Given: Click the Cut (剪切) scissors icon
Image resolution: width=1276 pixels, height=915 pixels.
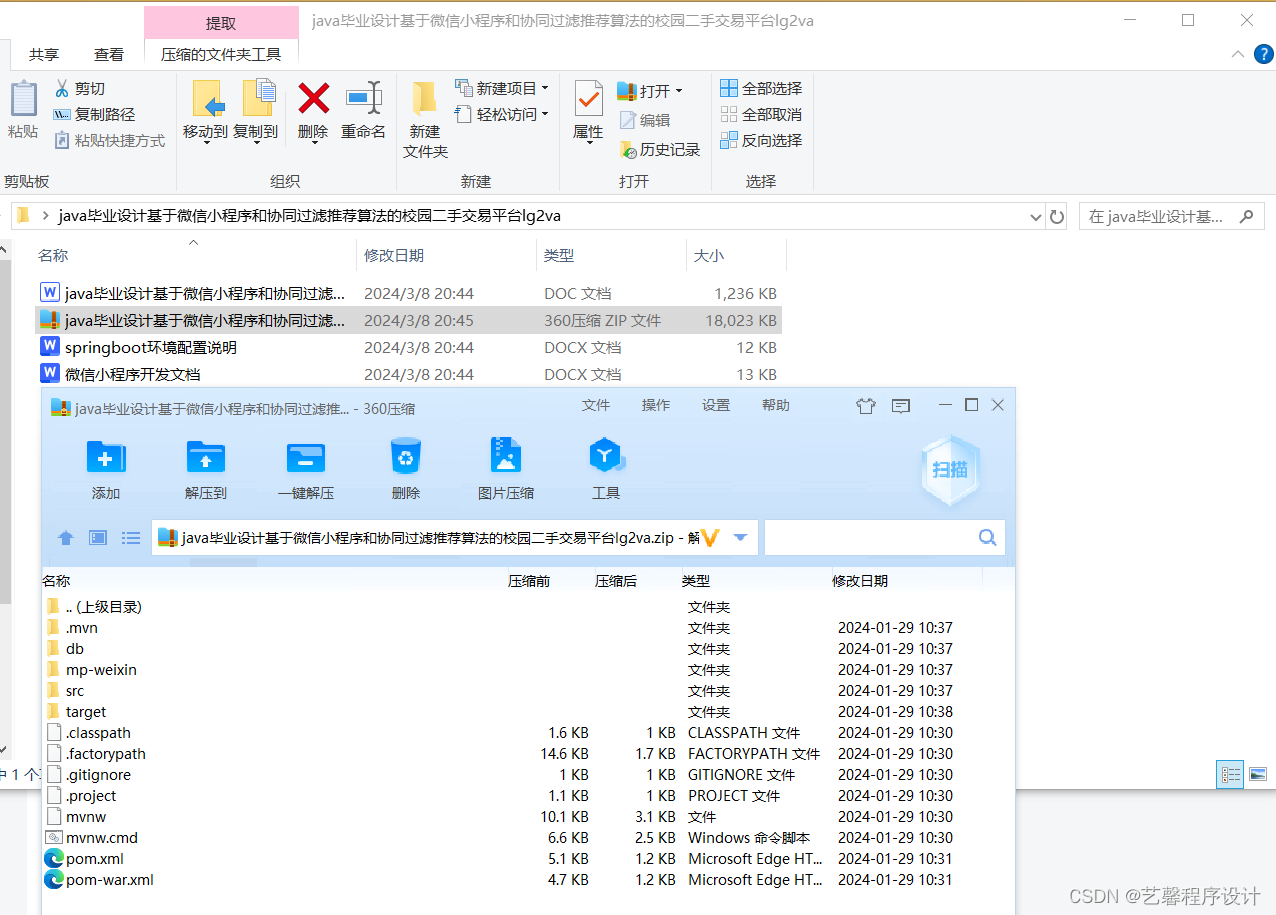Looking at the screenshot, I should (x=62, y=89).
